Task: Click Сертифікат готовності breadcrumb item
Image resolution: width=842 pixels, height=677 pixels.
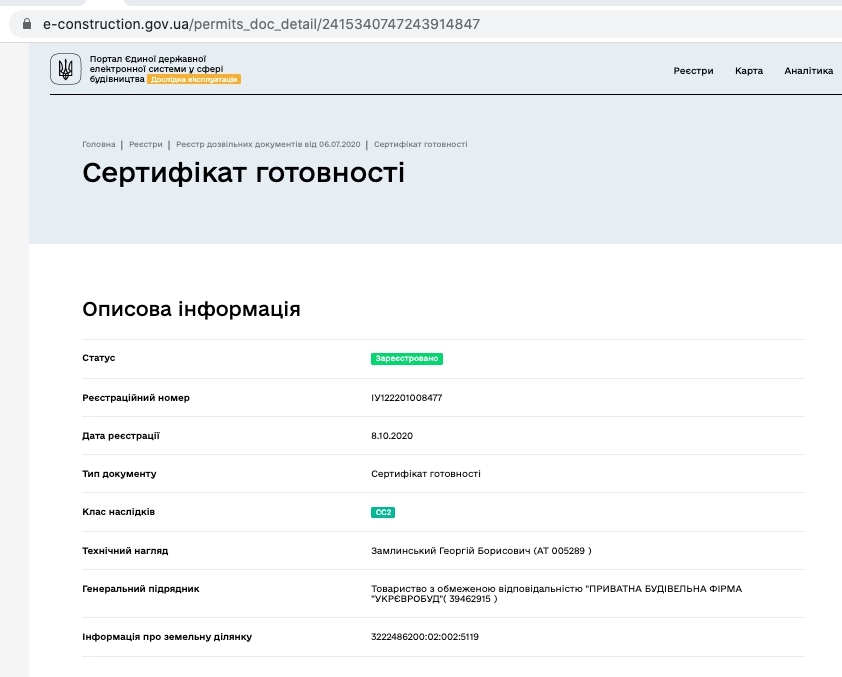Action: tap(420, 144)
